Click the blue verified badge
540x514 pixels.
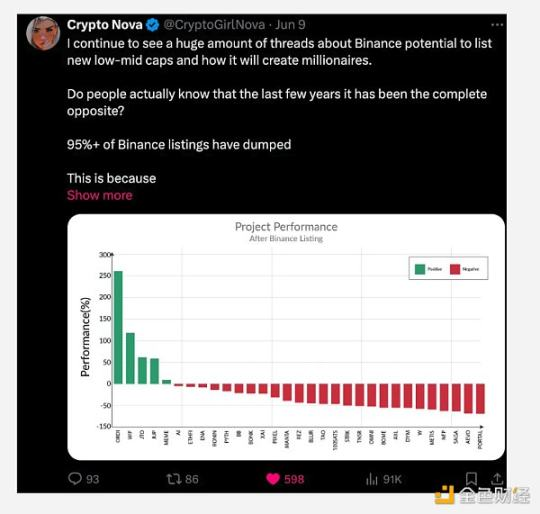[153, 25]
